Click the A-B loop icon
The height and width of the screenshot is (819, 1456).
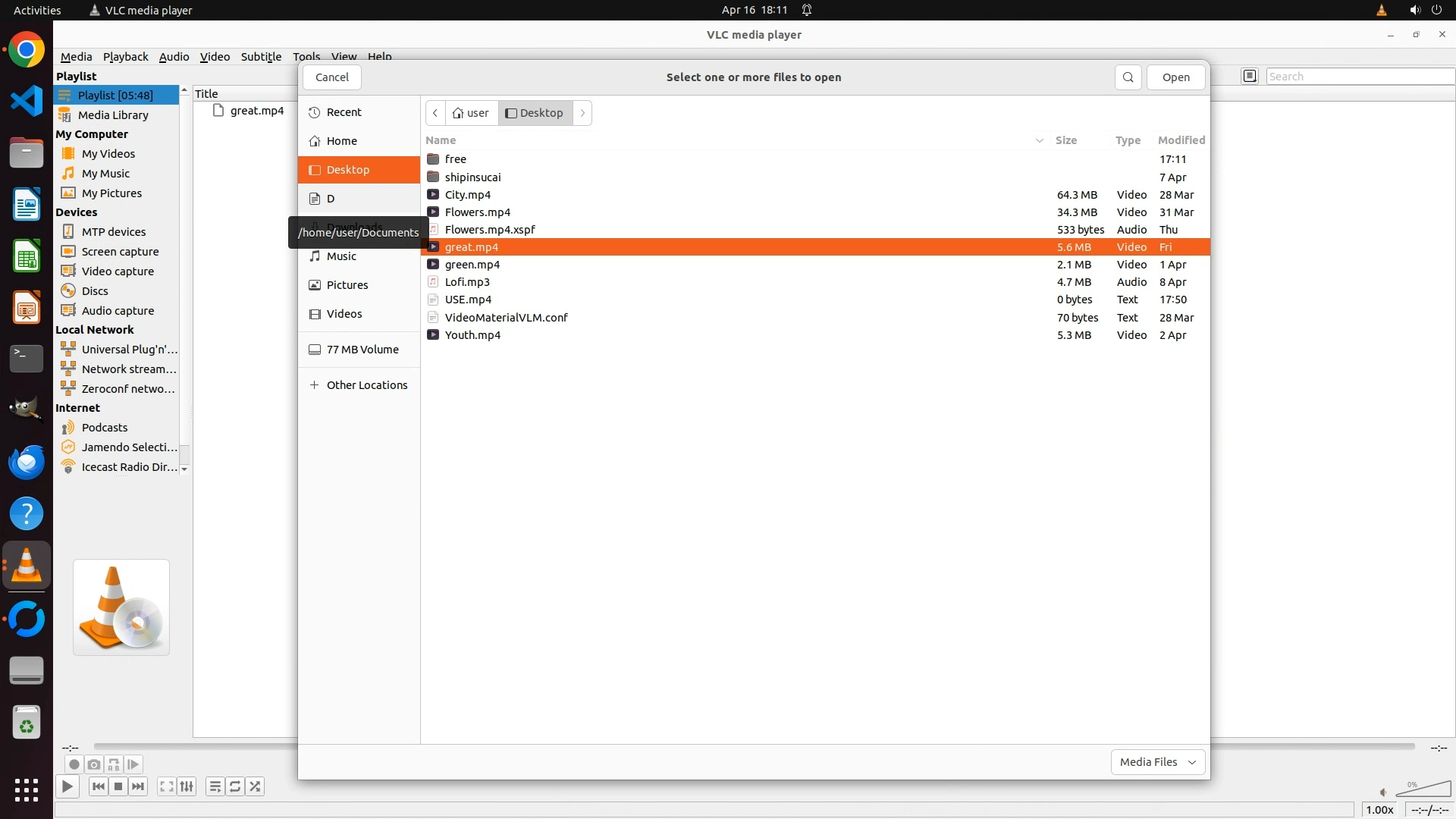coord(114,764)
